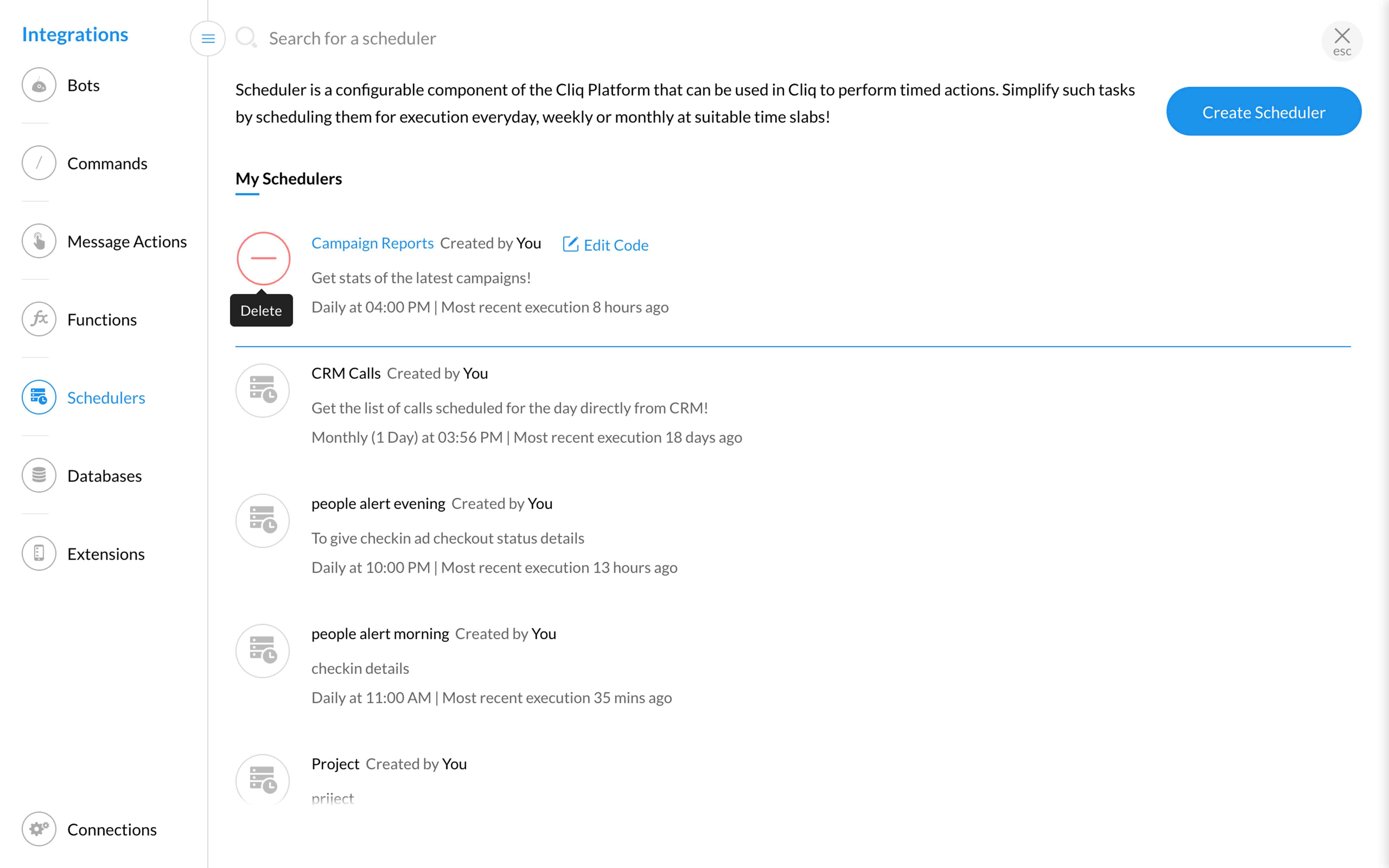This screenshot has width=1389, height=868.
Task: Close the panel with esc button
Action: pyautogui.click(x=1341, y=41)
